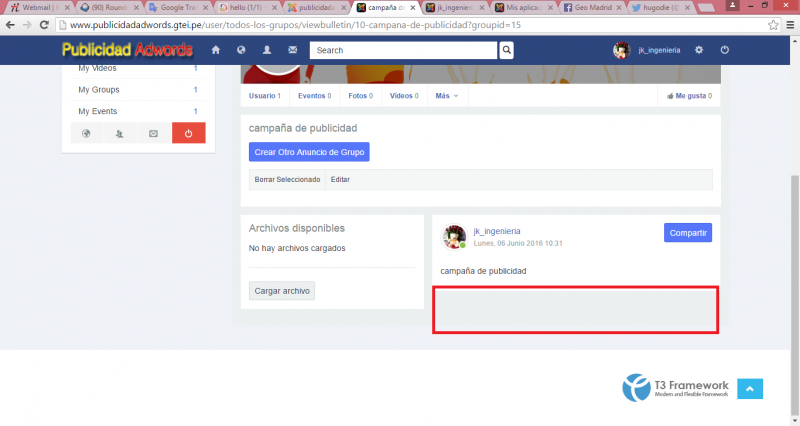800x426 pixels.
Task: Open the Chrome menu hamburger icon
Action: click(790, 25)
